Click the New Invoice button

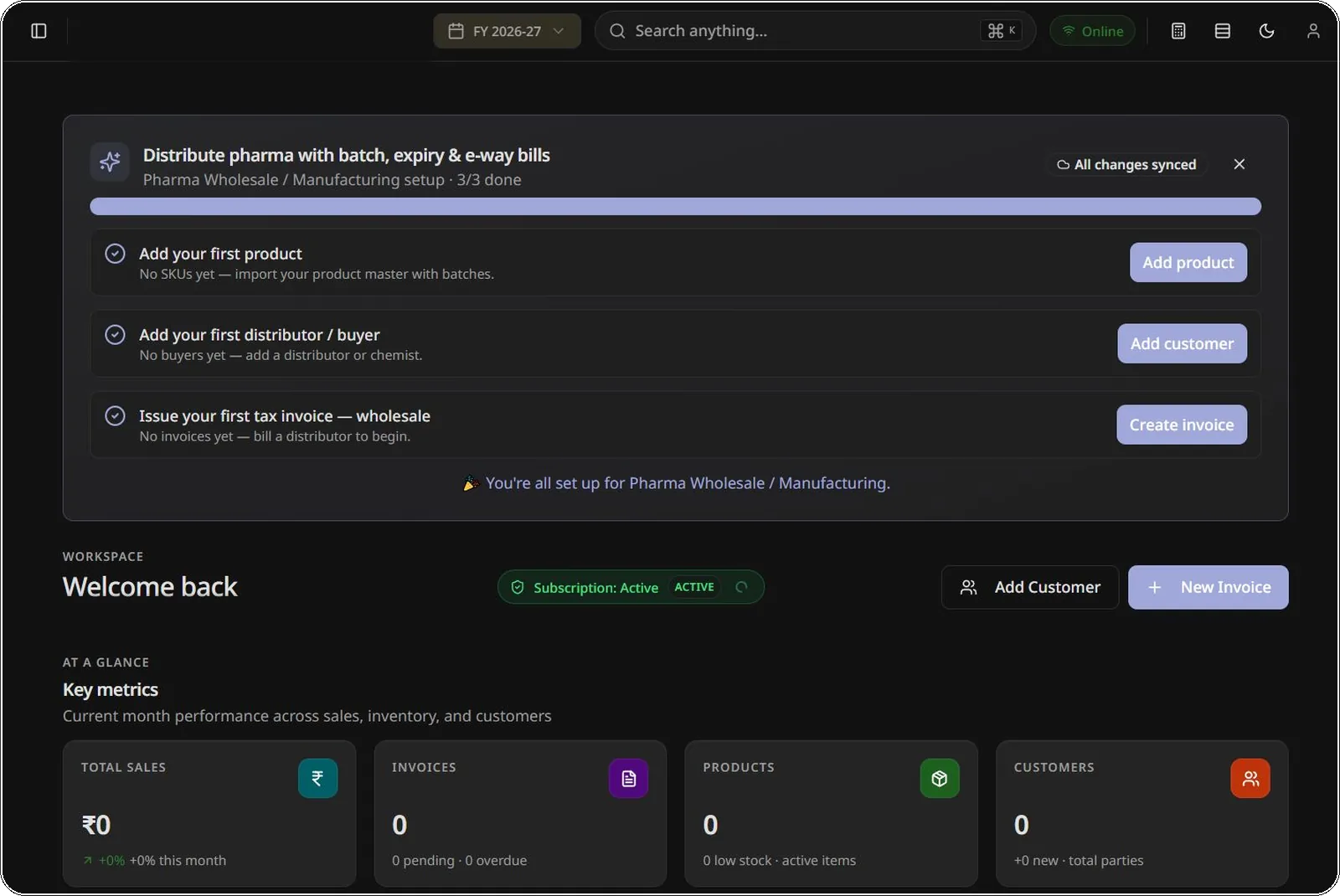(1208, 587)
